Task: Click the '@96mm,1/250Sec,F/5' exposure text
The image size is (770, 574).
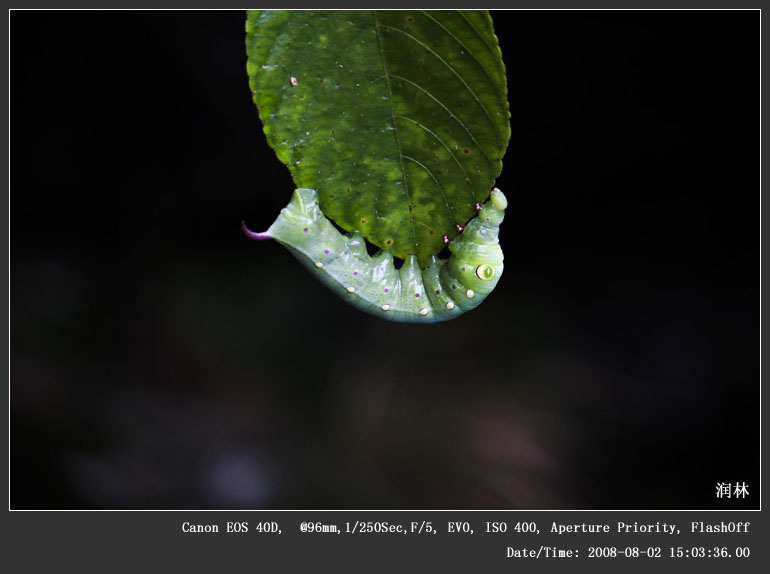Action: click(x=367, y=528)
